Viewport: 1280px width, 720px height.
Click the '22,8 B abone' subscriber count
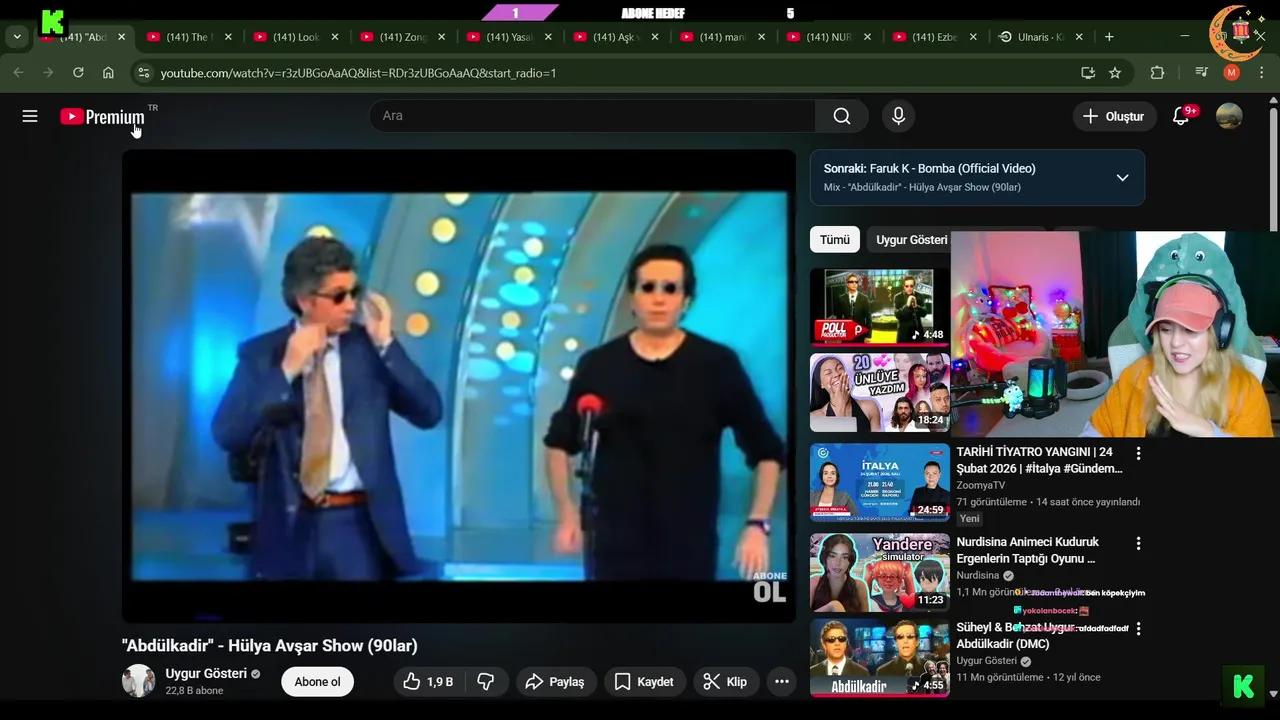point(194,691)
